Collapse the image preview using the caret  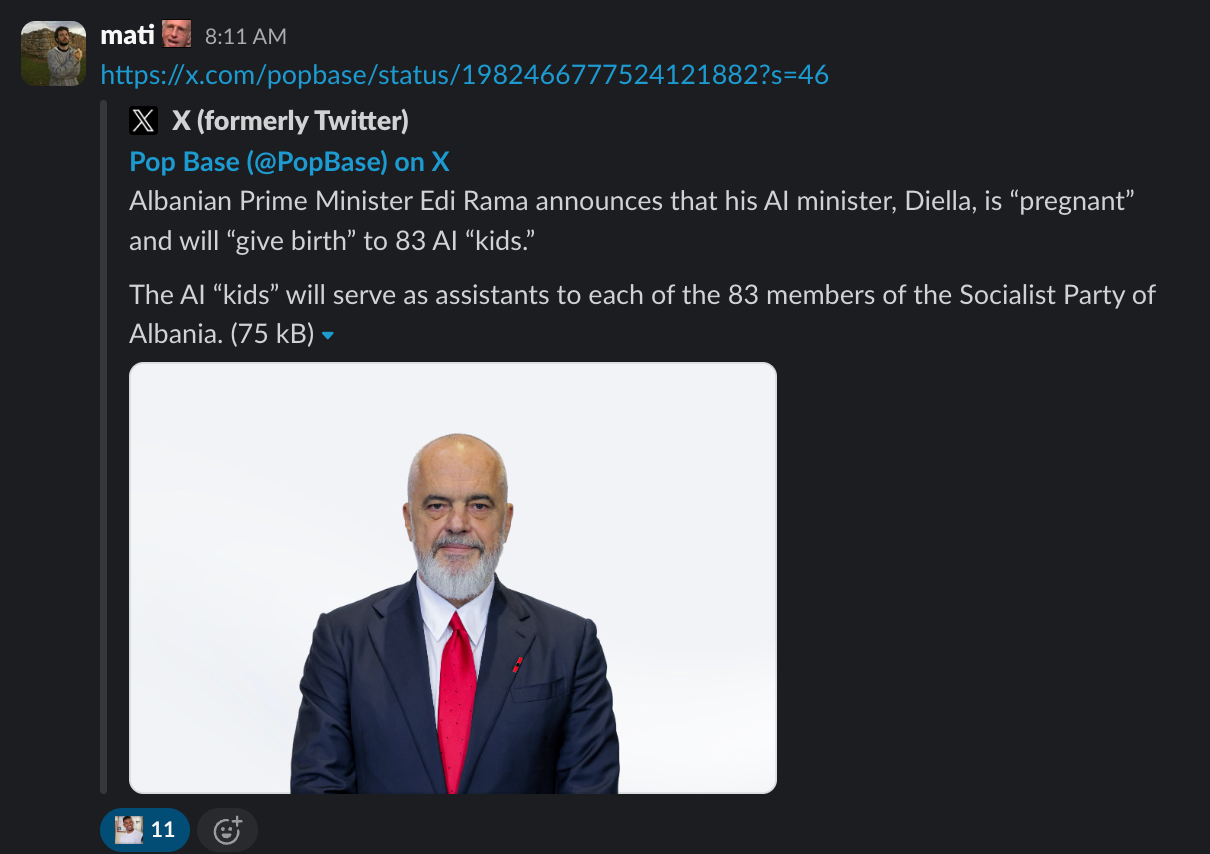[328, 336]
